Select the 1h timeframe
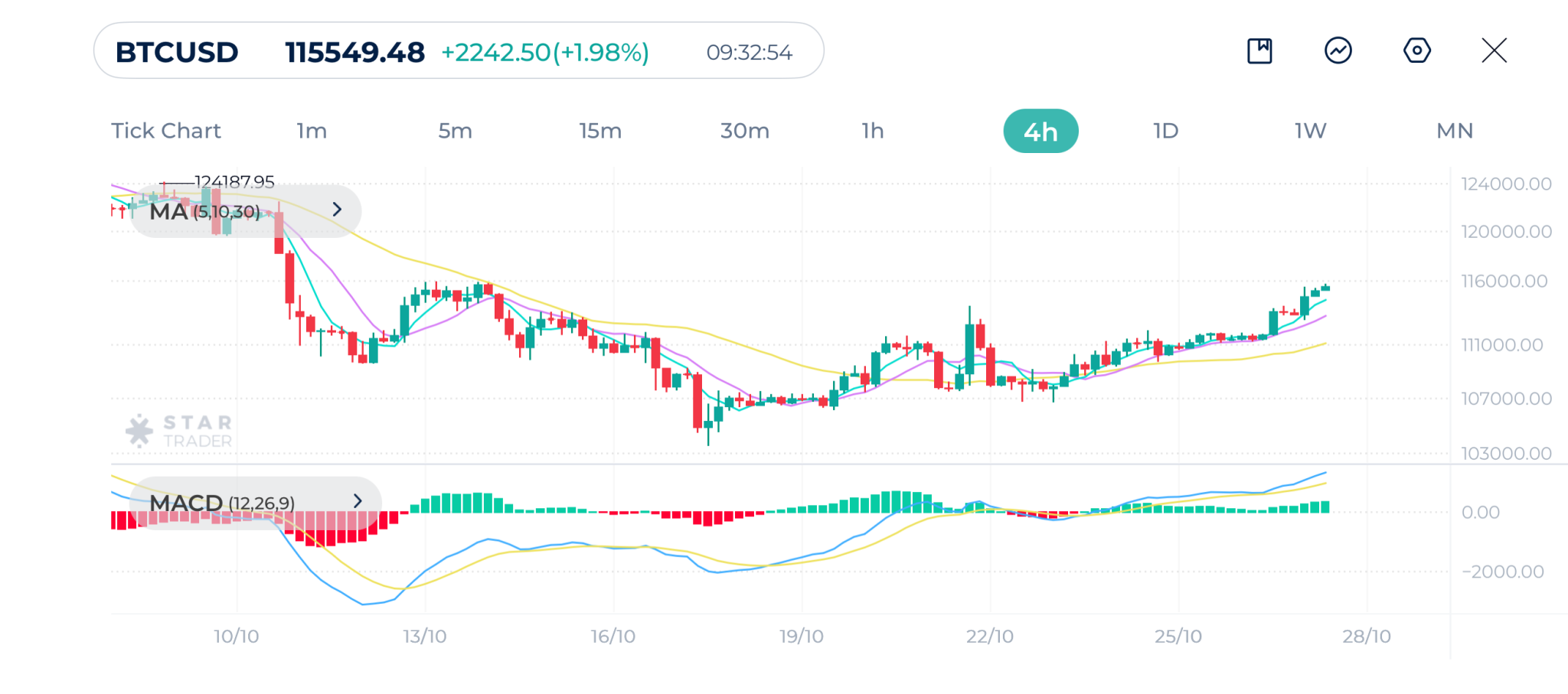The image size is (1568, 694). (x=873, y=131)
